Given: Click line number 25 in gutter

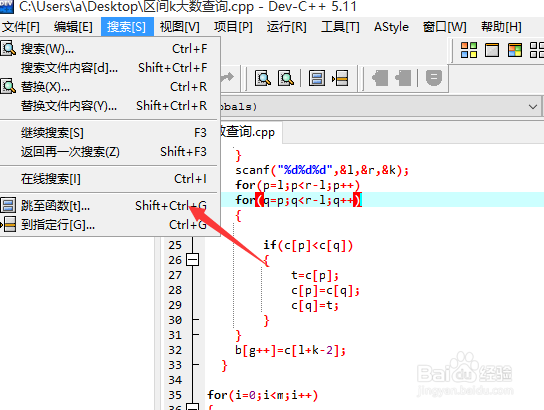Looking at the screenshot, I should point(175,245).
